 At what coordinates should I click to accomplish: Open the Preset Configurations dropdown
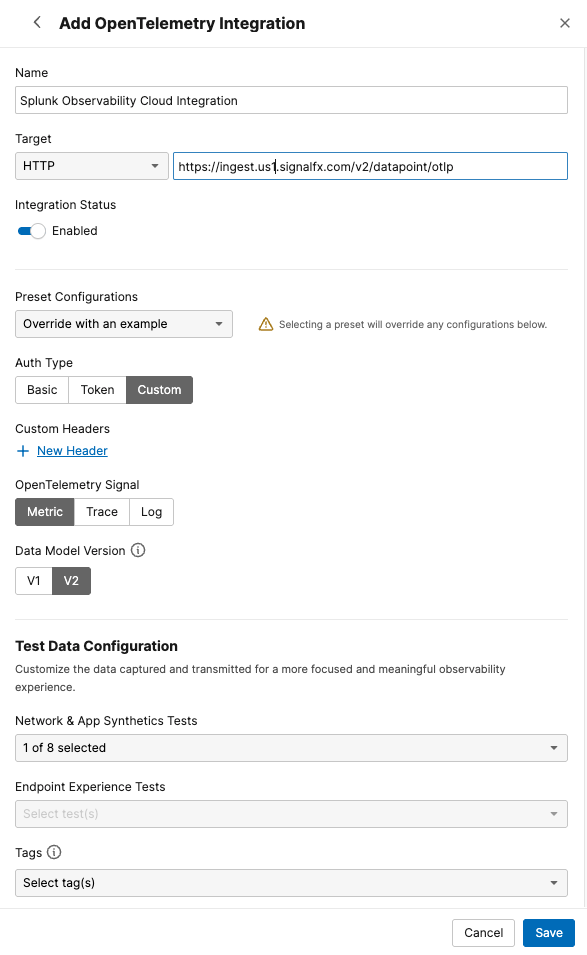point(124,324)
